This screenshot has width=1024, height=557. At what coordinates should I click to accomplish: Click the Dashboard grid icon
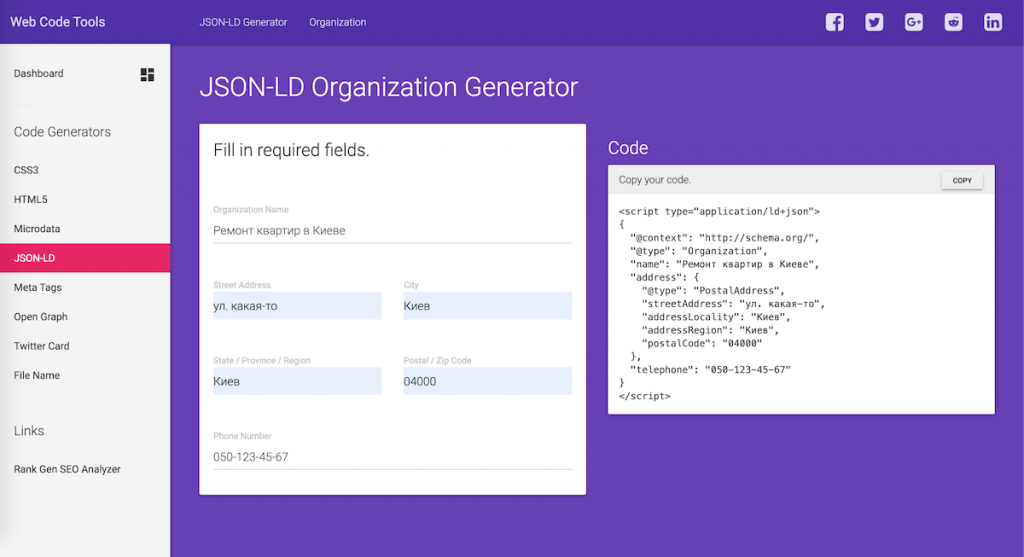click(x=147, y=74)
